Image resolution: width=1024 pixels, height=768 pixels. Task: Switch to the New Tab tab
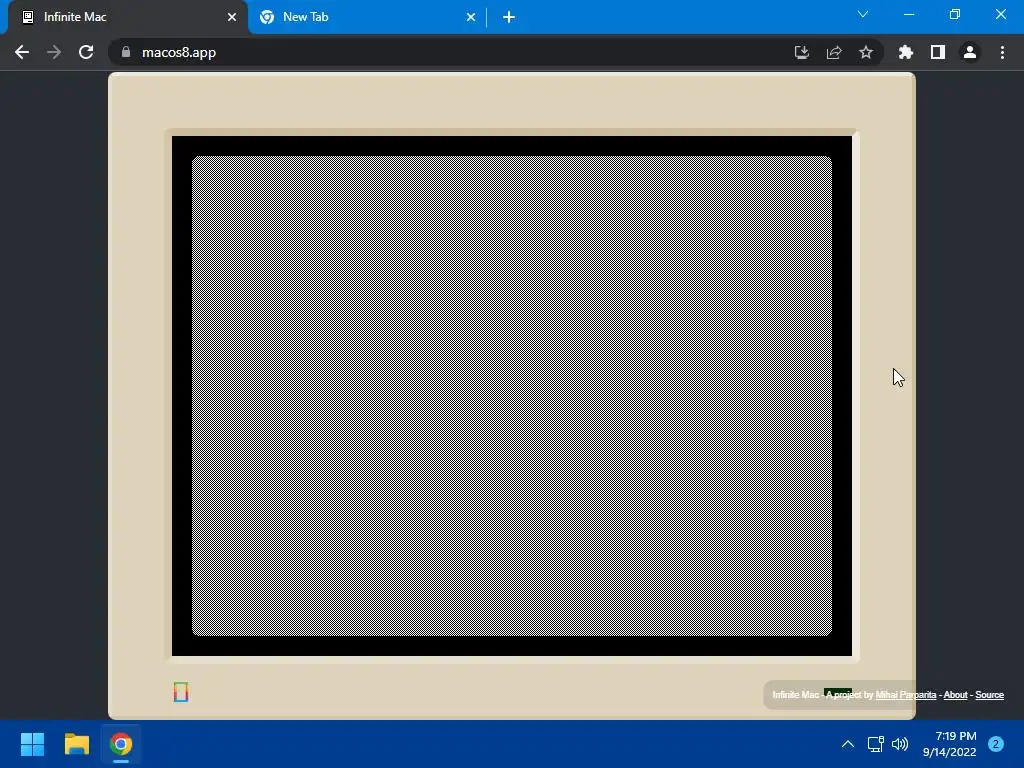point(366,17)
